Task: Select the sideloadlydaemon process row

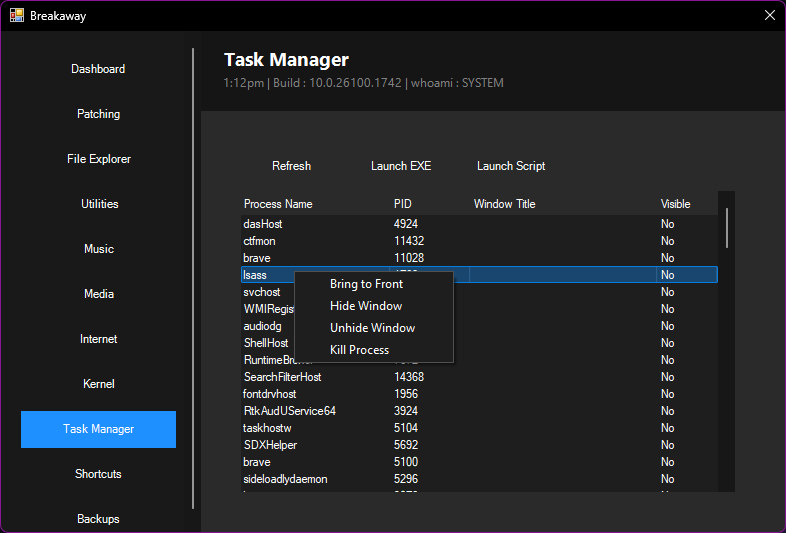Action: (479, 479)
